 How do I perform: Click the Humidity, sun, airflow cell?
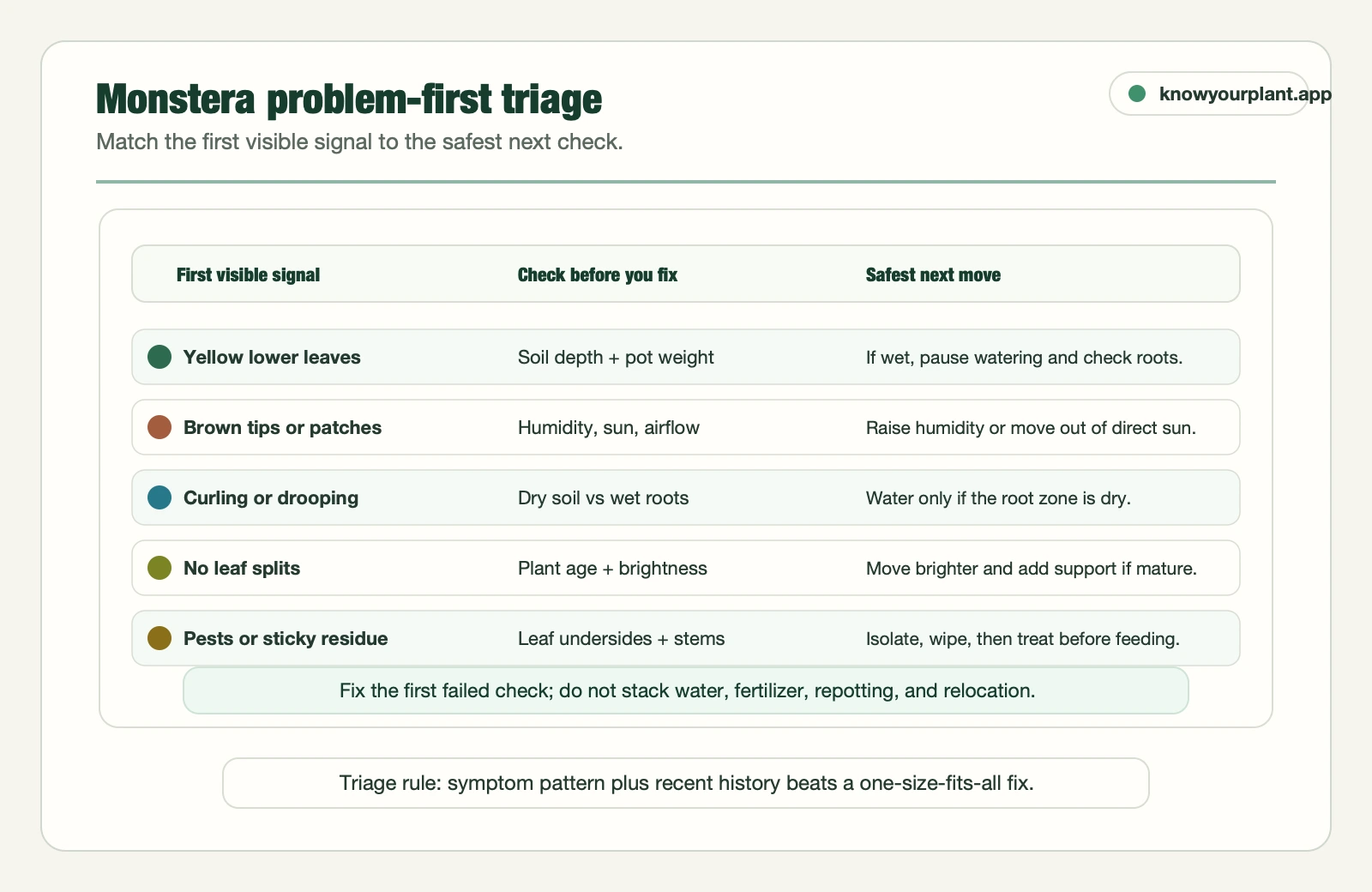click(609, 427)
